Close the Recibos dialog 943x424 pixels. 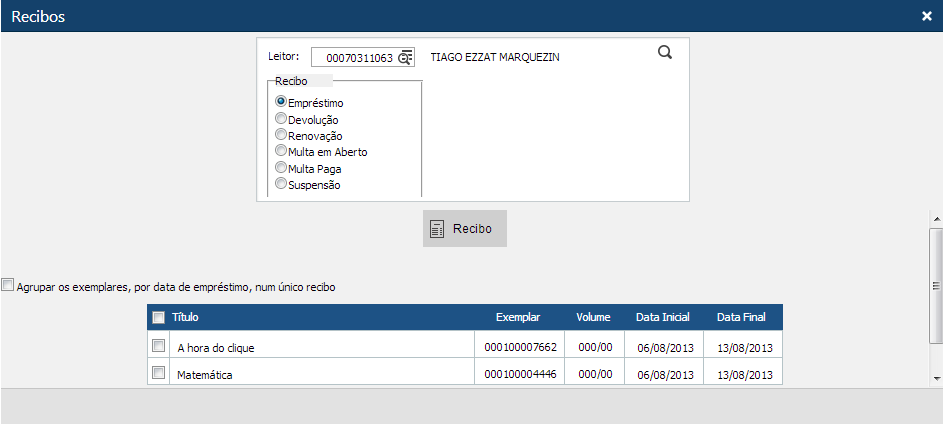[x=927, y=16]
